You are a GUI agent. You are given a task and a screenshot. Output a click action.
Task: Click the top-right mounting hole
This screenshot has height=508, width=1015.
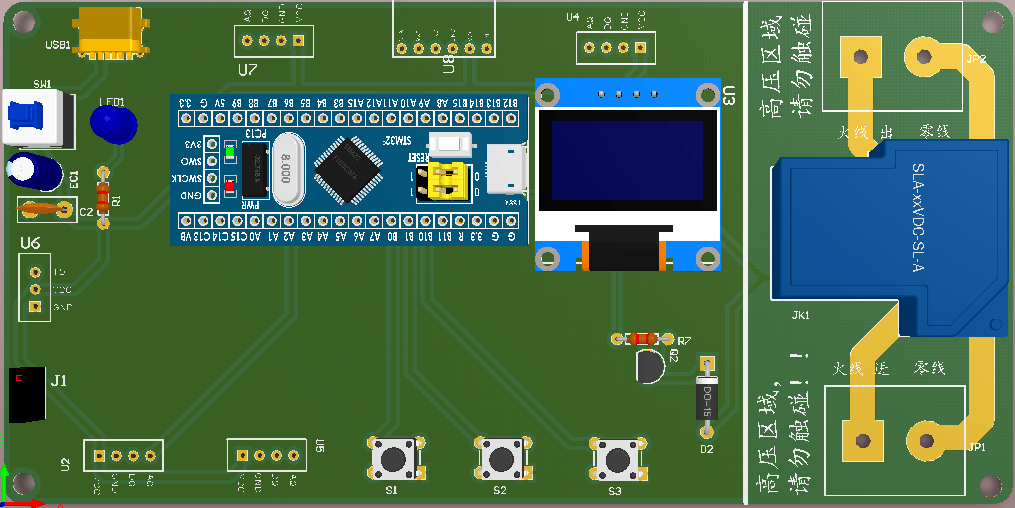point(992,22)
